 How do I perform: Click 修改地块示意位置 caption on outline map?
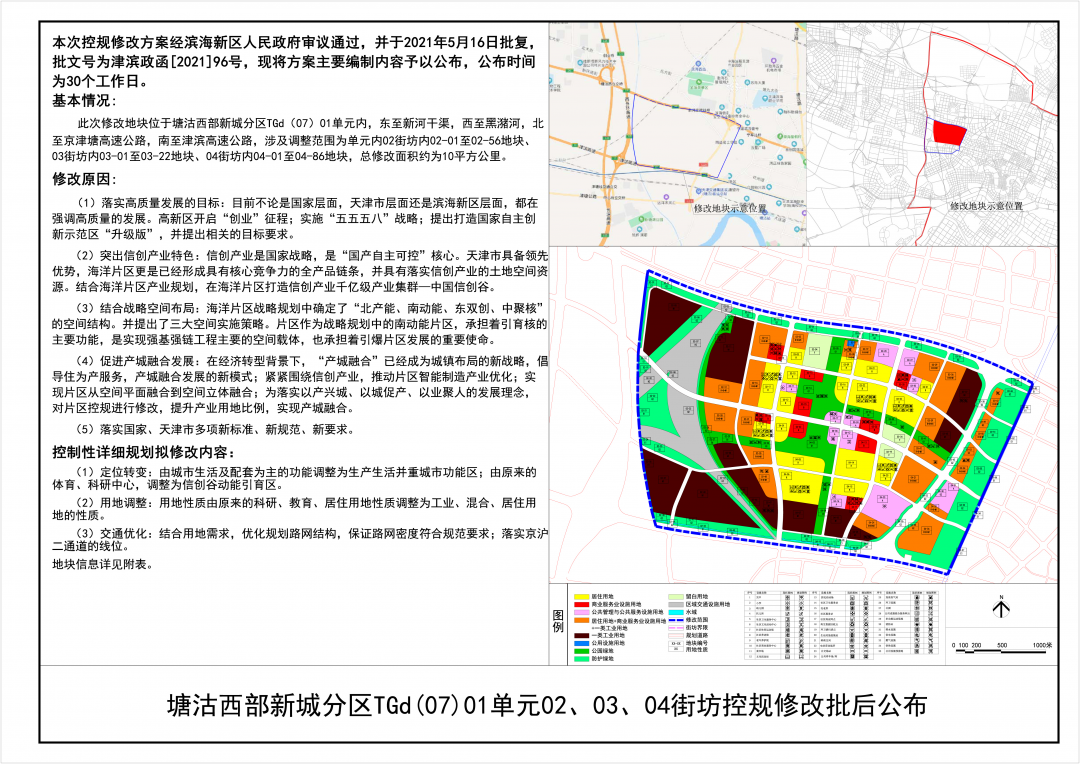coord(986,205)
